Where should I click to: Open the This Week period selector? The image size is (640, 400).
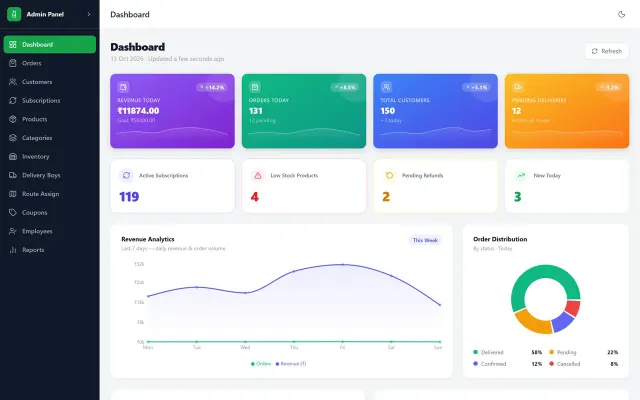[425, 240]
